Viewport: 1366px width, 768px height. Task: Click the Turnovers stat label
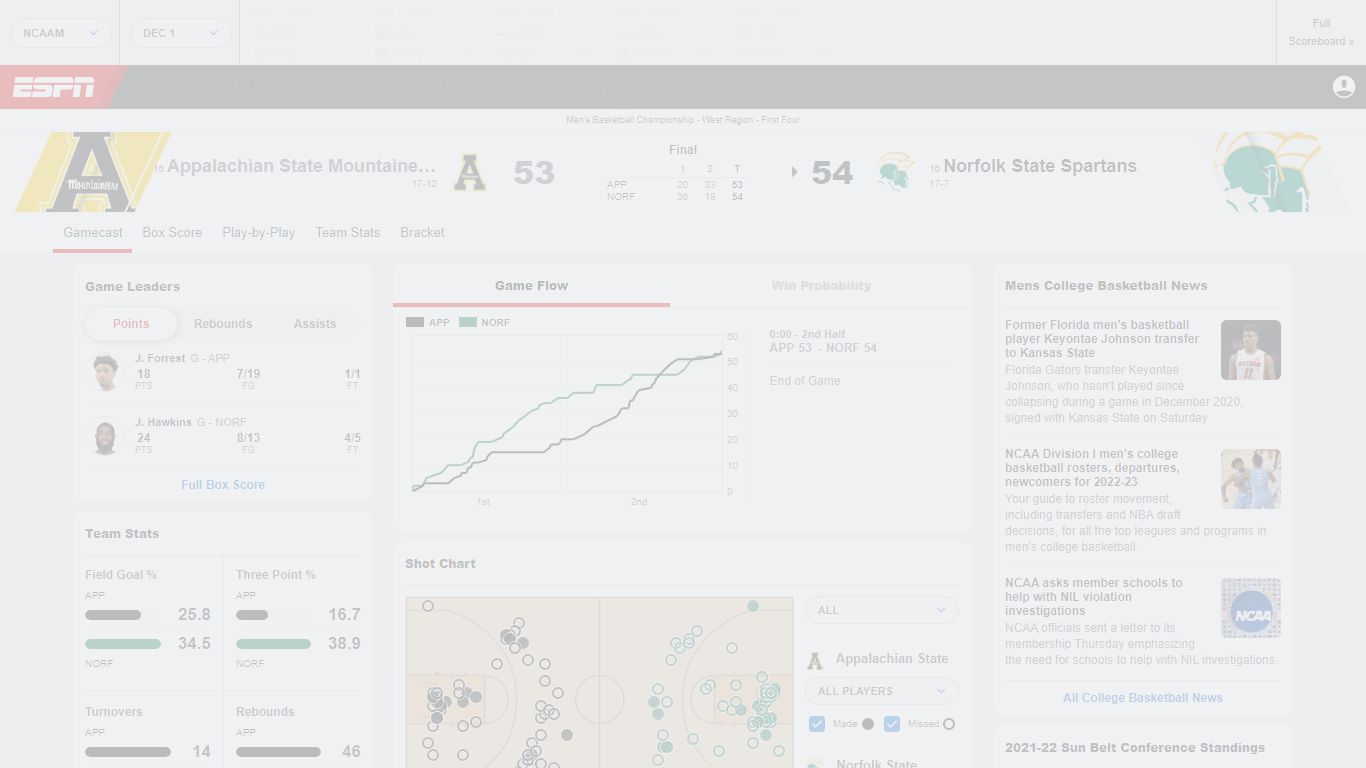114,712
